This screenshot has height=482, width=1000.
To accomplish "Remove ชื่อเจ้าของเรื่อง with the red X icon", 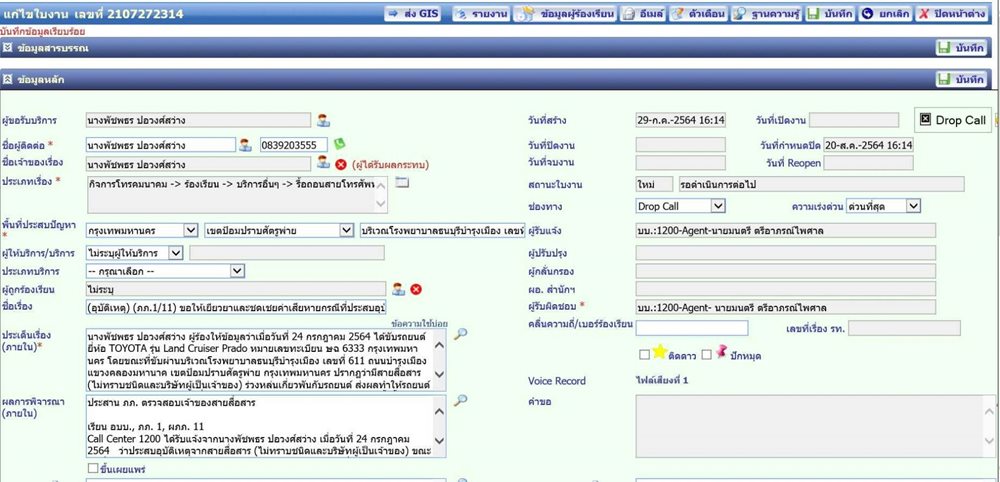I will 341,164.
